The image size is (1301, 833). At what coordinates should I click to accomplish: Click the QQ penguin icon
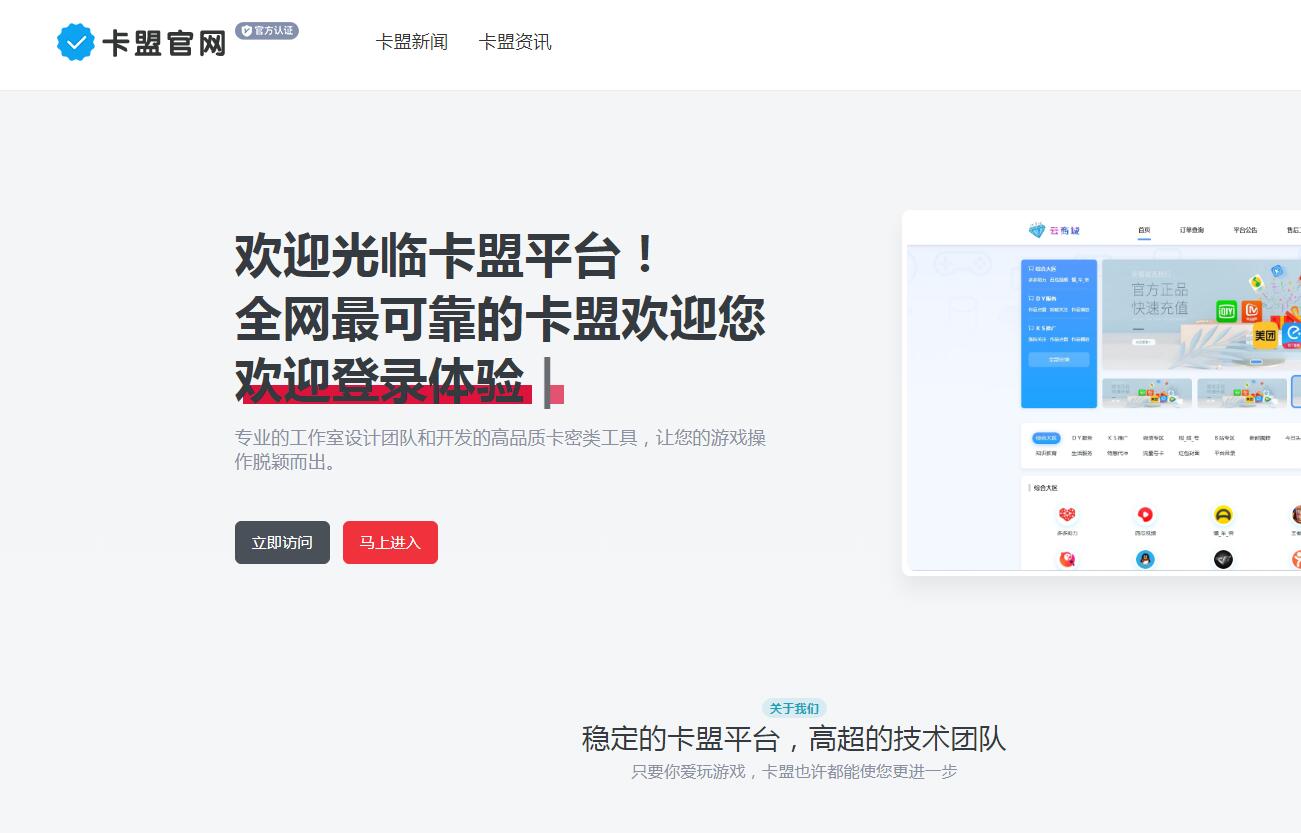tap(1145, 559)
